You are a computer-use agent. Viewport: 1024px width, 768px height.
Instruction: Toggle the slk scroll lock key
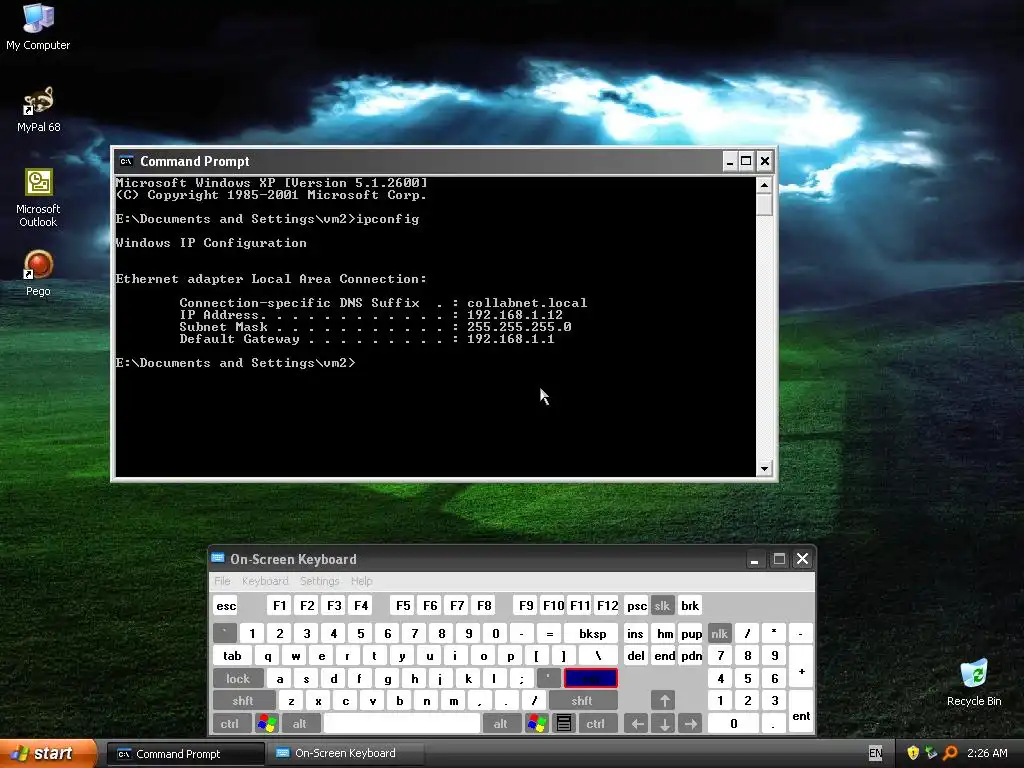(662, 605)
